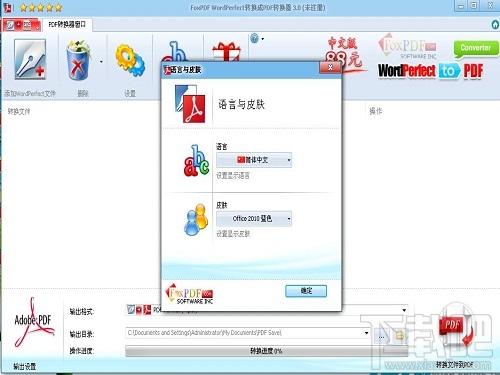Viewport: 500px width, 375px height.
Task: Click the 操作 column header
Action: click(376, 111)
